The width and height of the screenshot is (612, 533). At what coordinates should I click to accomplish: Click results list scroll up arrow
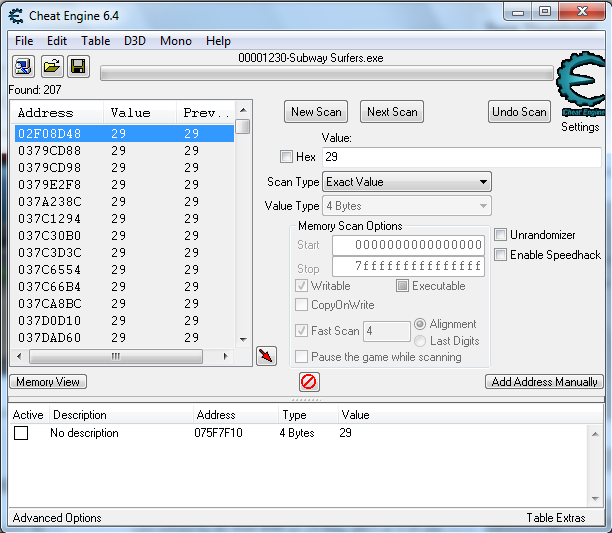pyautogui.click(x=243, y=110)
